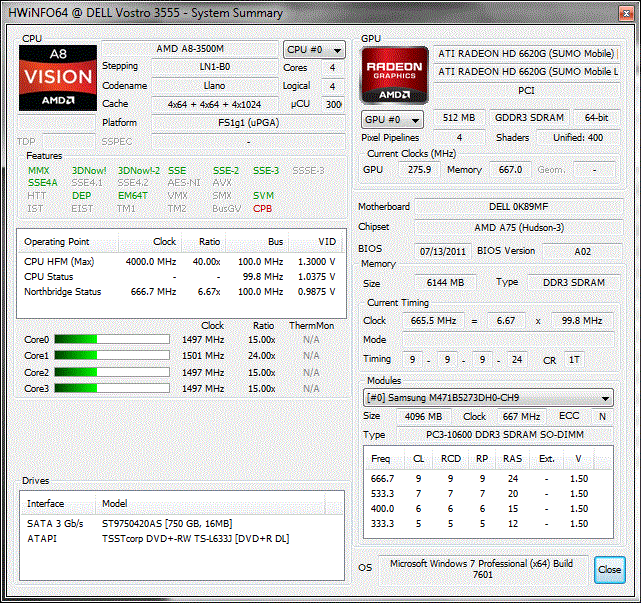
Task: Click the Core1 ratio value 24.00x
Action: (x=262, y=356)
